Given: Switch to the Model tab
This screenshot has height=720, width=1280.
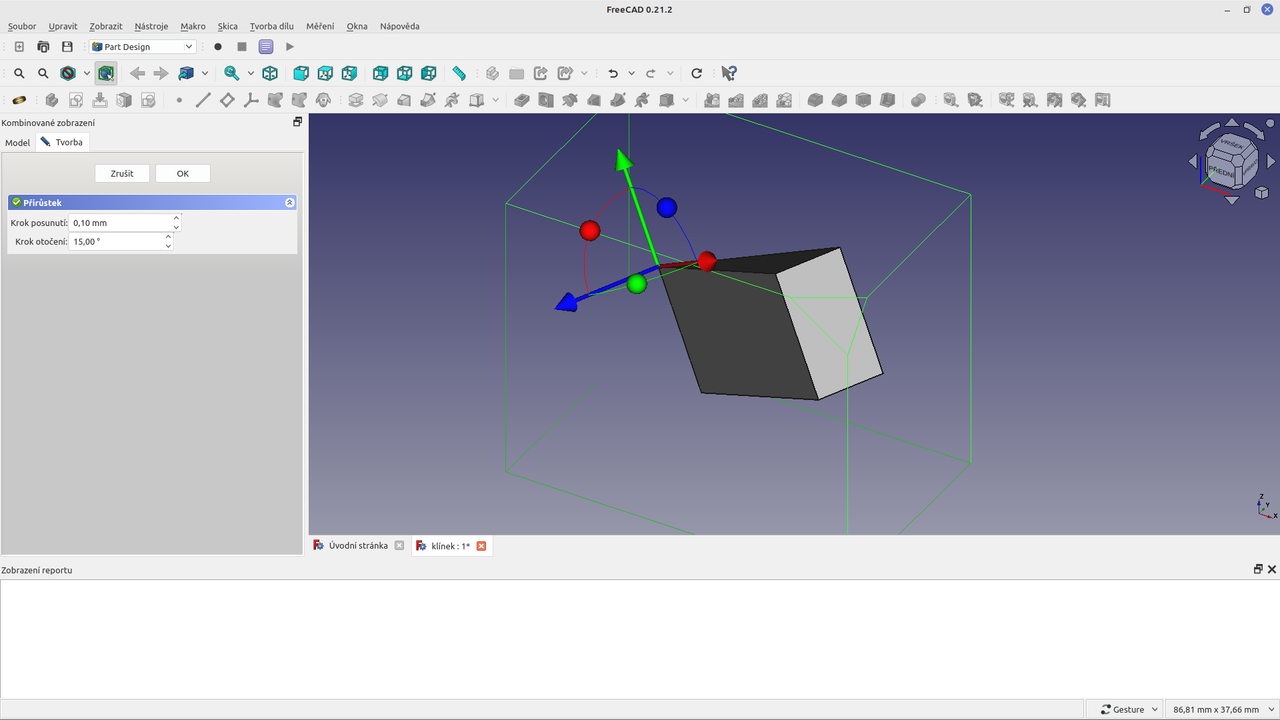Looking at the screenshot, I should [x=18, y=142].
